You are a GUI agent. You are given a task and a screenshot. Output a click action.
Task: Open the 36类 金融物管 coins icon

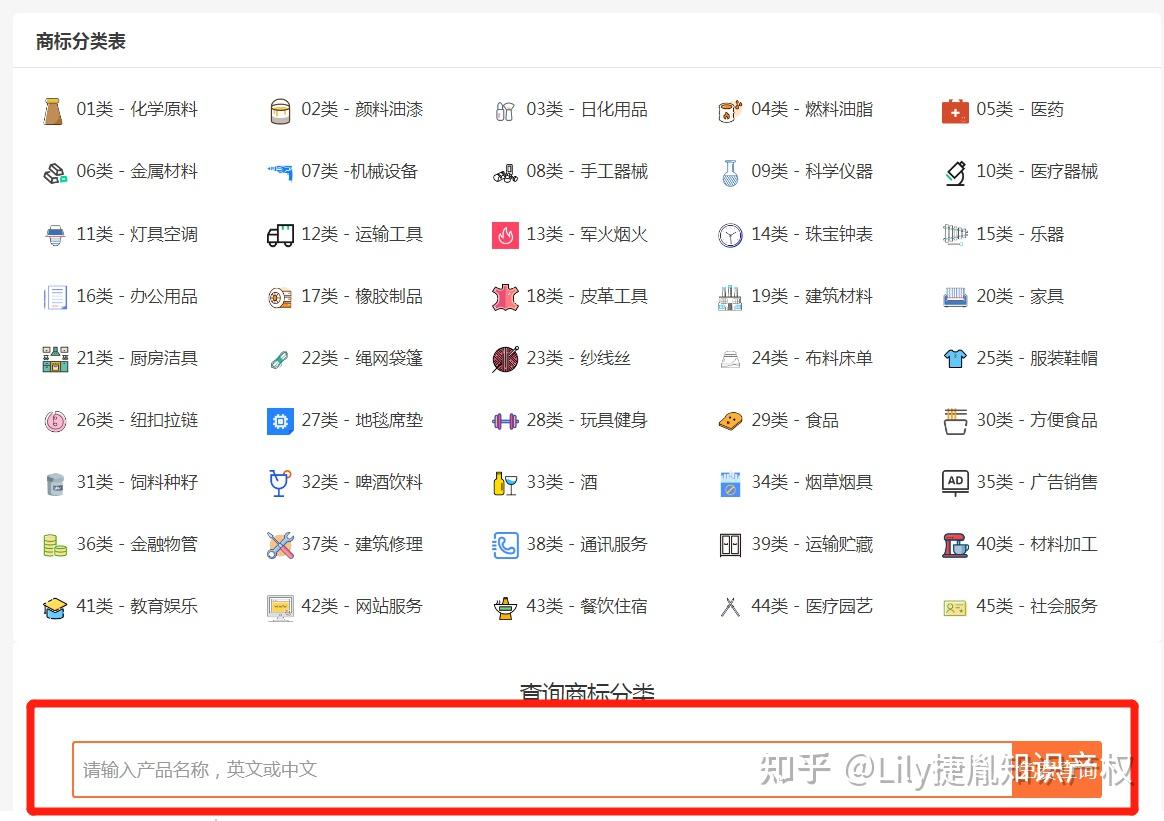[56, 544]
